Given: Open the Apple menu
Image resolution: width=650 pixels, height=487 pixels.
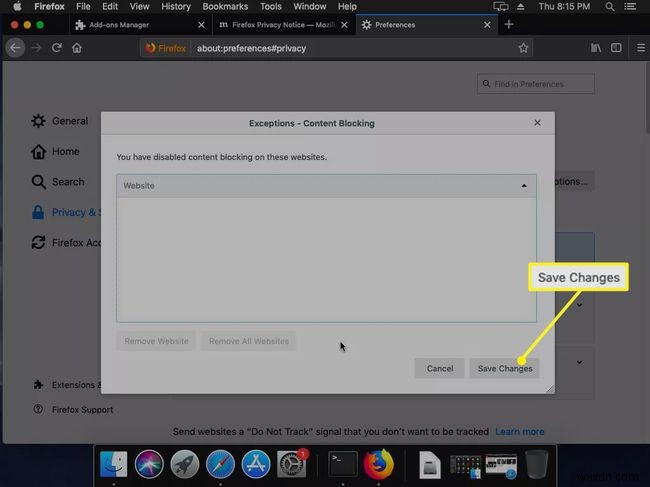Looking at the screenshot, I should (x=17, y=6).
